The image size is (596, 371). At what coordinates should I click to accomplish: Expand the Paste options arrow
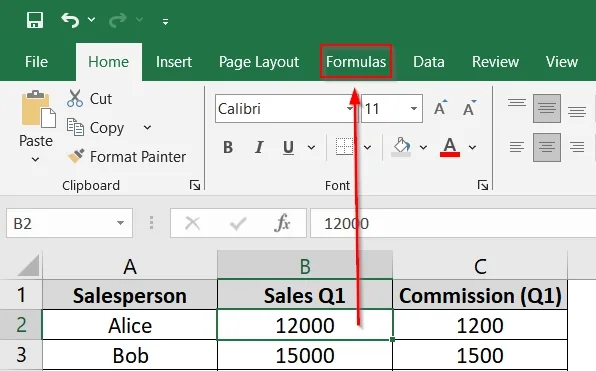tap(35, 159)
